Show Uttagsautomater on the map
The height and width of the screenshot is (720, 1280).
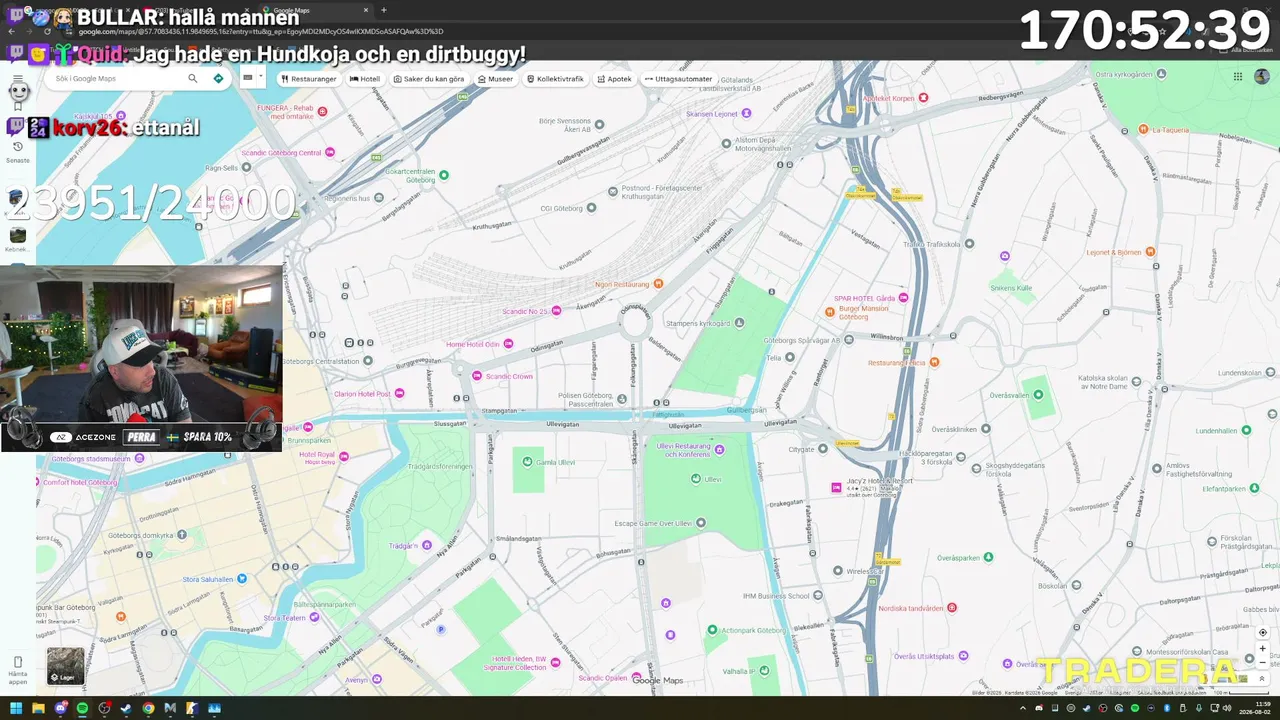(x=679, y=79)
